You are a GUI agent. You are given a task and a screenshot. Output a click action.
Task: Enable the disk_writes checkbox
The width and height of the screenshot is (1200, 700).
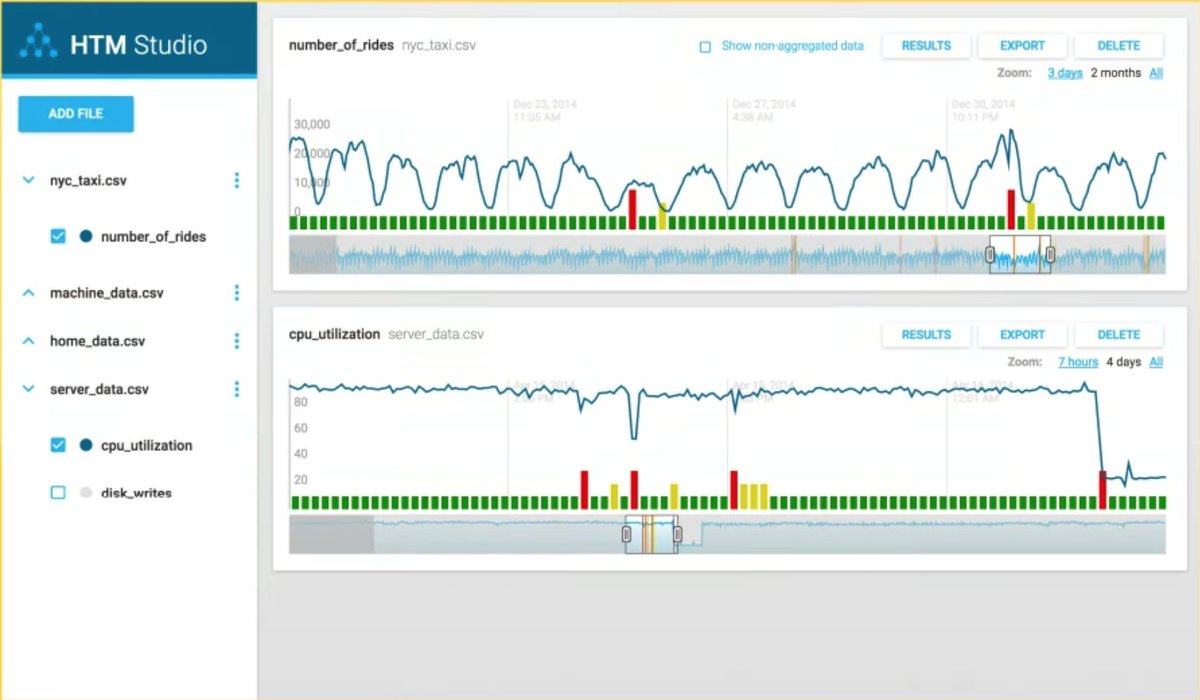point(58,493)
